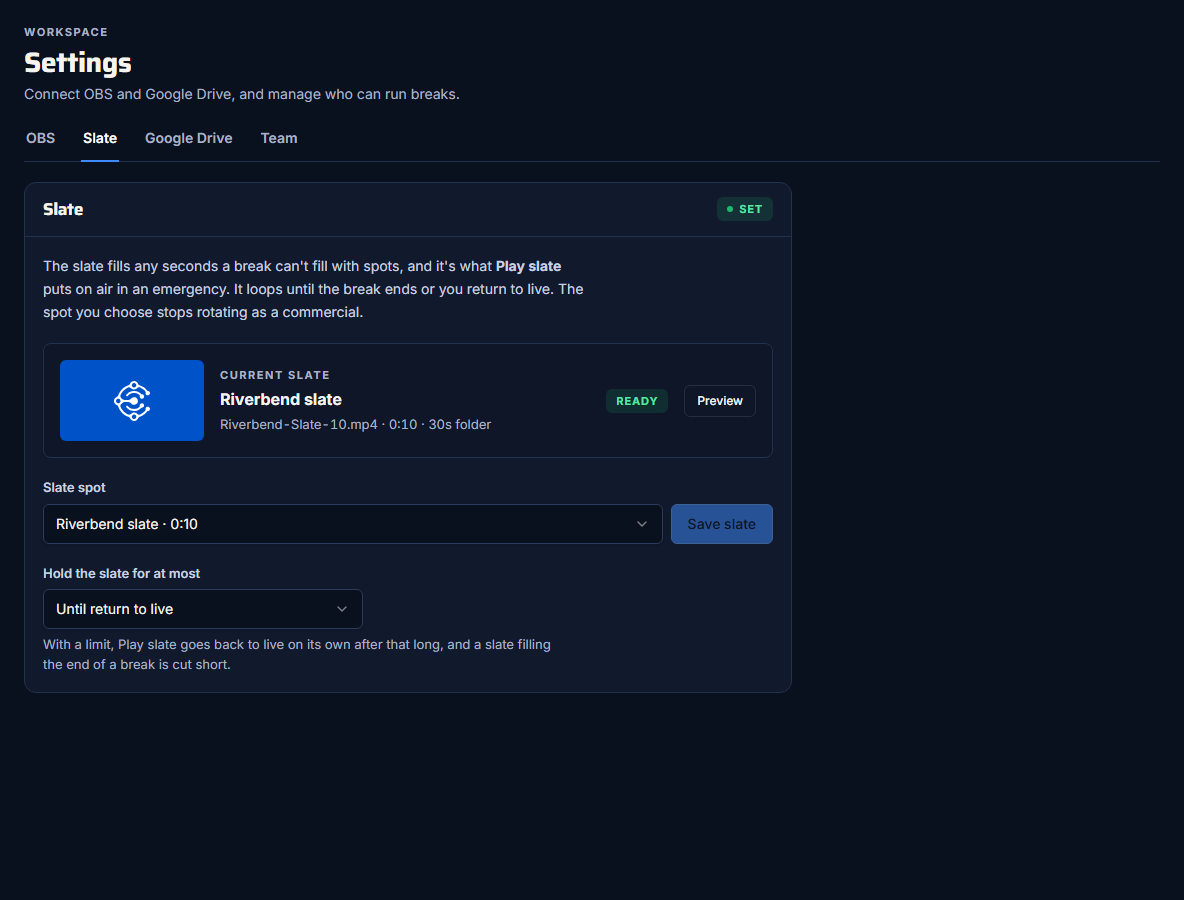Click the READY status badge
This screenshot has width=1184, height=900.
click(x=637, y=401)
